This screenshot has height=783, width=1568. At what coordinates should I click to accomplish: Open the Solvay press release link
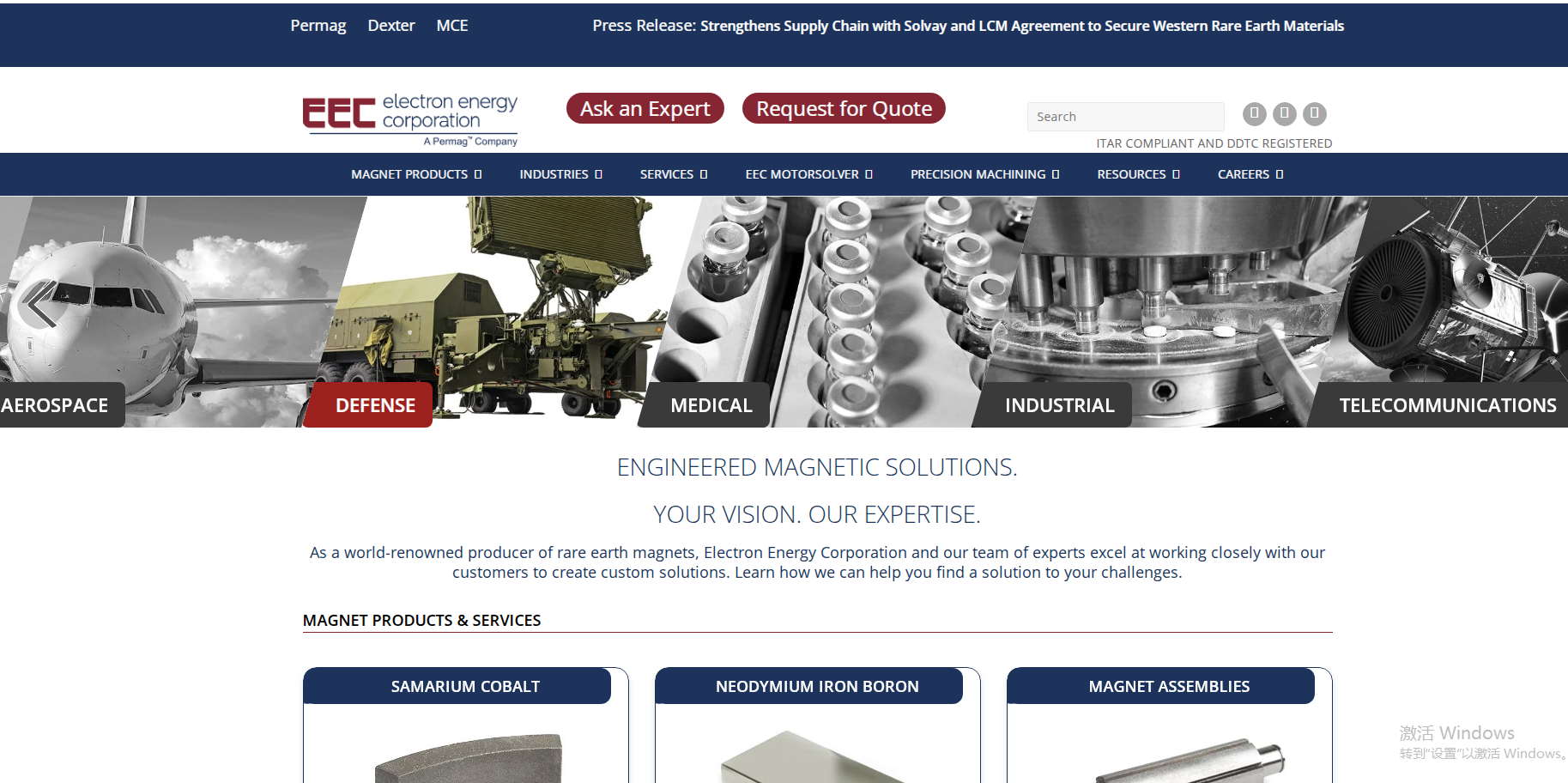point(967,26)
